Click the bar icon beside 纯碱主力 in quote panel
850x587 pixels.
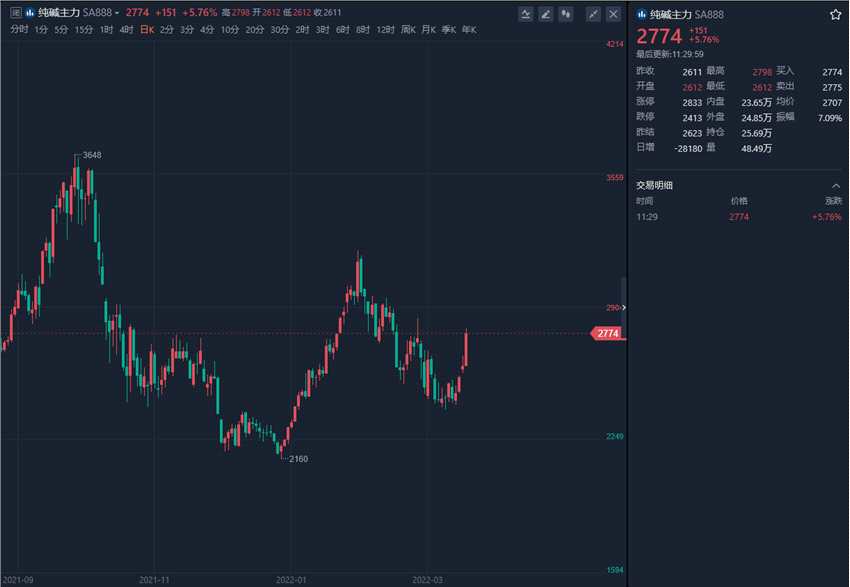pyautogui.click(x=642, y=15)
